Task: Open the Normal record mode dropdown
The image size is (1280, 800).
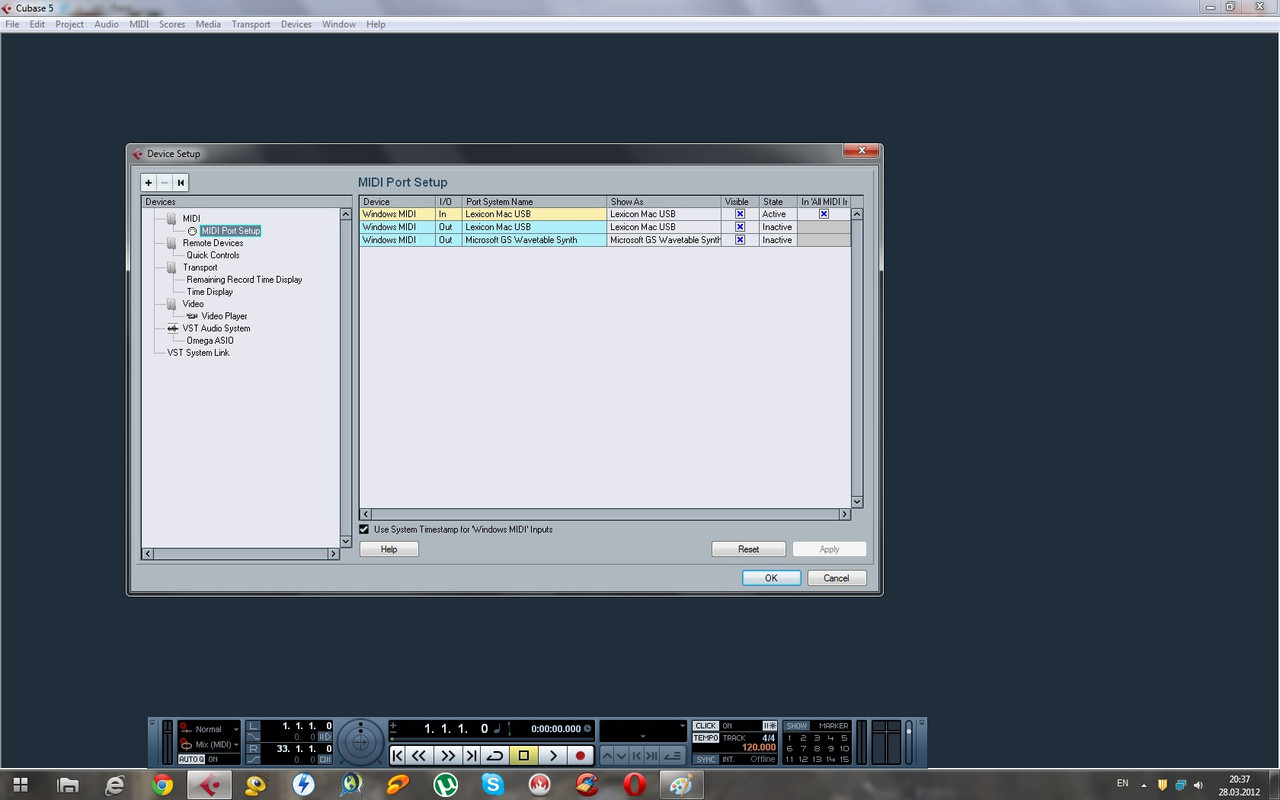Action: pyautogui.click(x=209, y=729)
